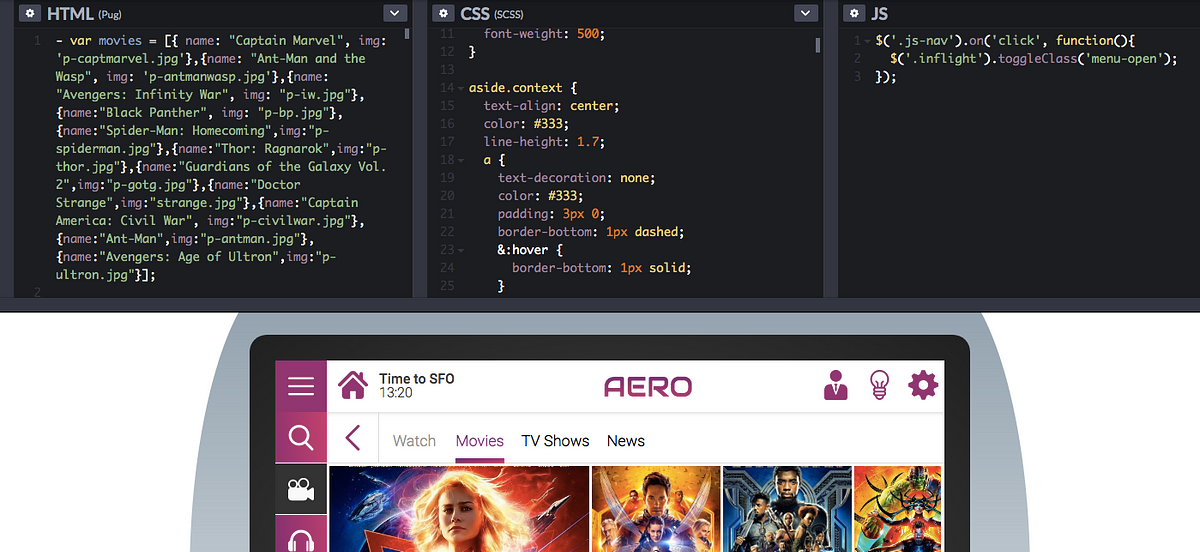Go to the home icon
1200x552 pixels.
[x=352, y=385]
